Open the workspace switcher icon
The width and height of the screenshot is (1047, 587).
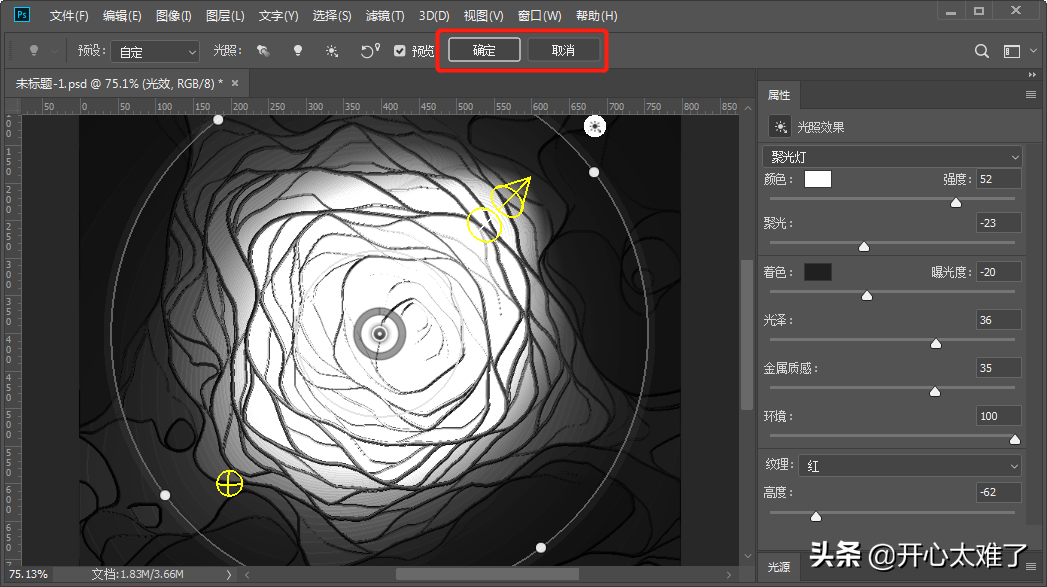tap(1012, 51)
